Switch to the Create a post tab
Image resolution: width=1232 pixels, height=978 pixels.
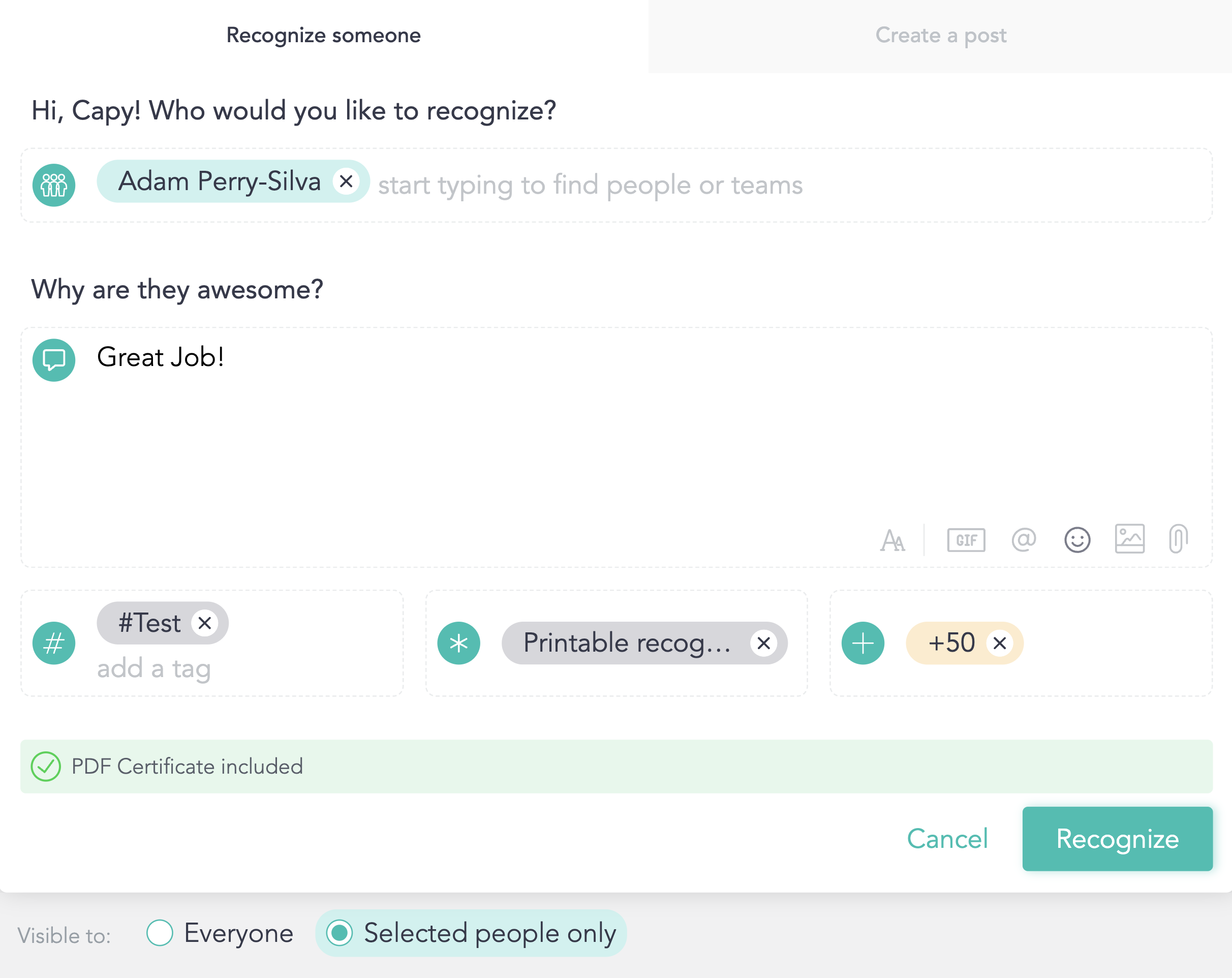(940, 36)
